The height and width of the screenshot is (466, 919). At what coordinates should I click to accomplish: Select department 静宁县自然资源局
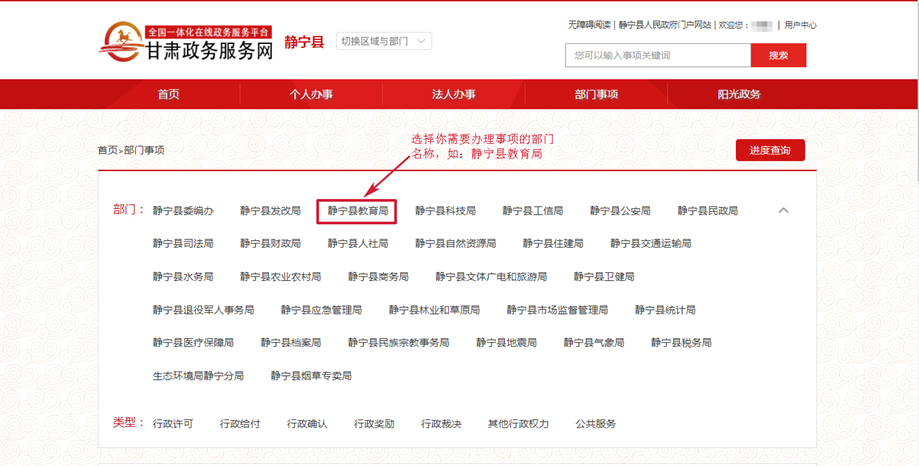click(x=455, y=243)
